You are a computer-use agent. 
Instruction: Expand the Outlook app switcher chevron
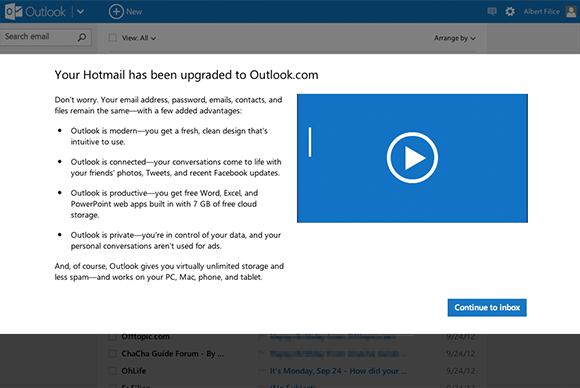[80, 11]
